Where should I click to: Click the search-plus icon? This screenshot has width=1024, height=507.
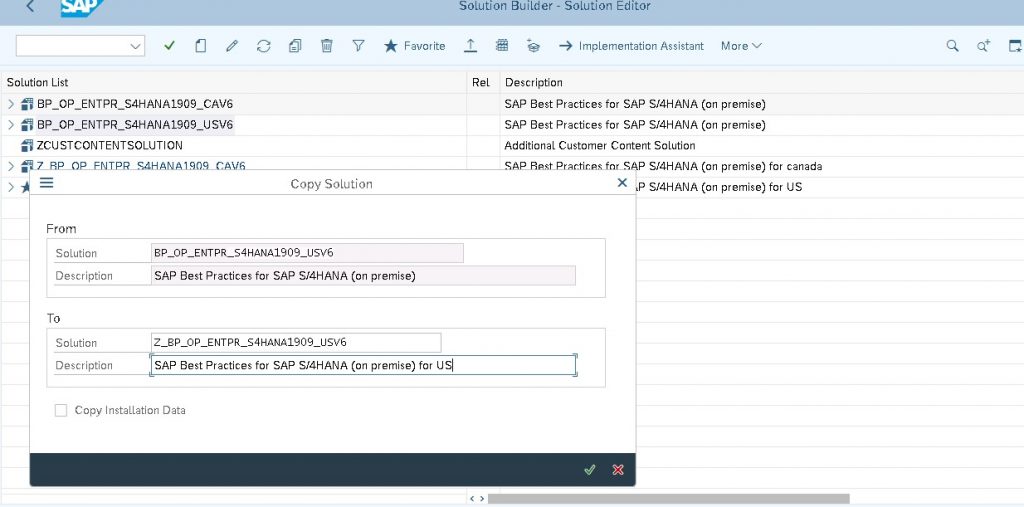pyautogui.click(x=984, y=46)
